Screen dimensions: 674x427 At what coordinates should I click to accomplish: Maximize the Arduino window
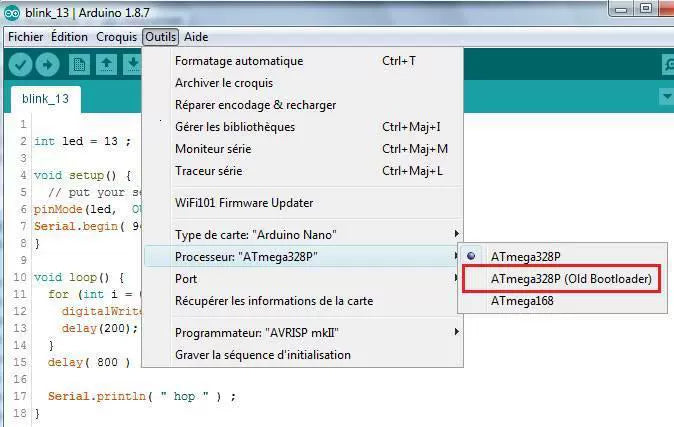tap(646, 9)
